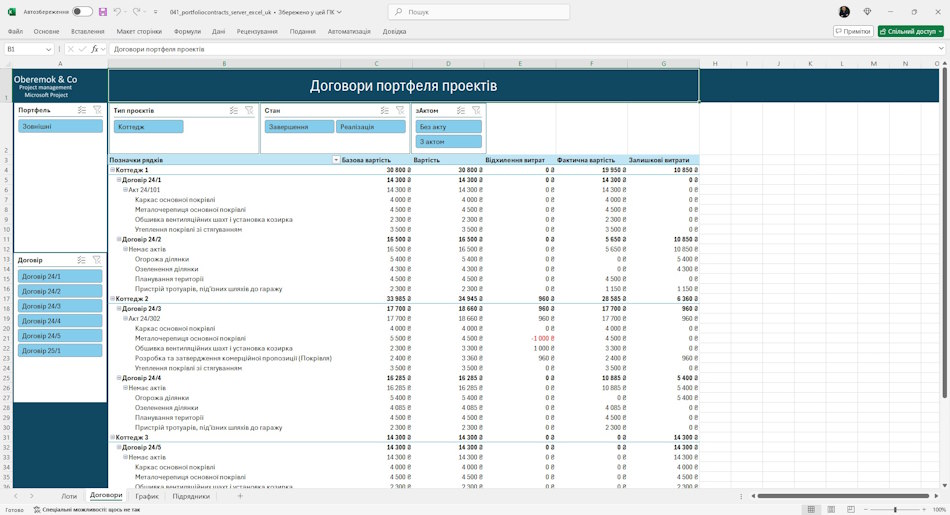Screen dimensions: 950x515
Task: Click the fx insert function icon
Action: click(95, 49)
